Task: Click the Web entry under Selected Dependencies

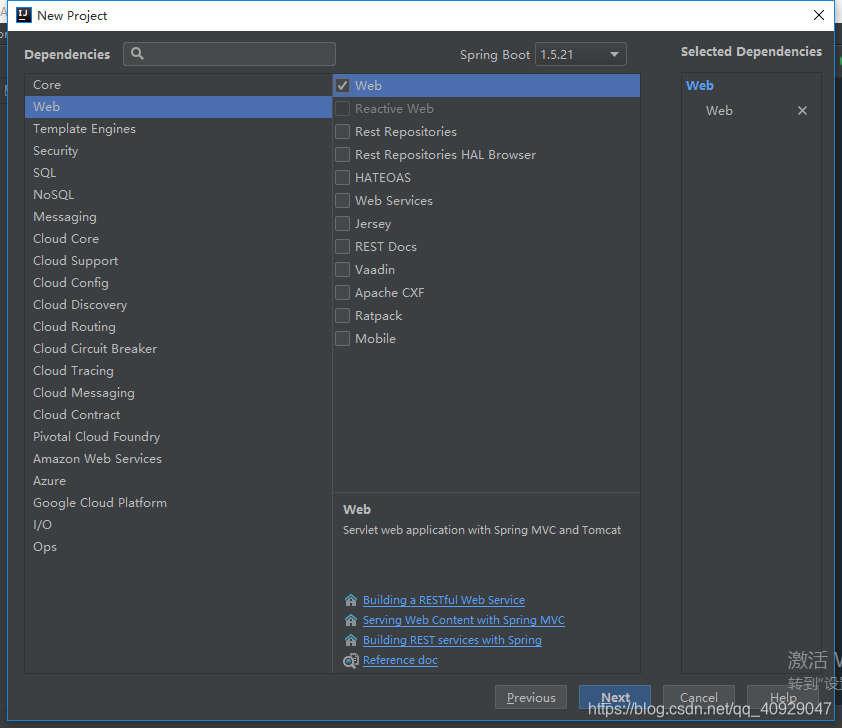Action: (719, 111)
